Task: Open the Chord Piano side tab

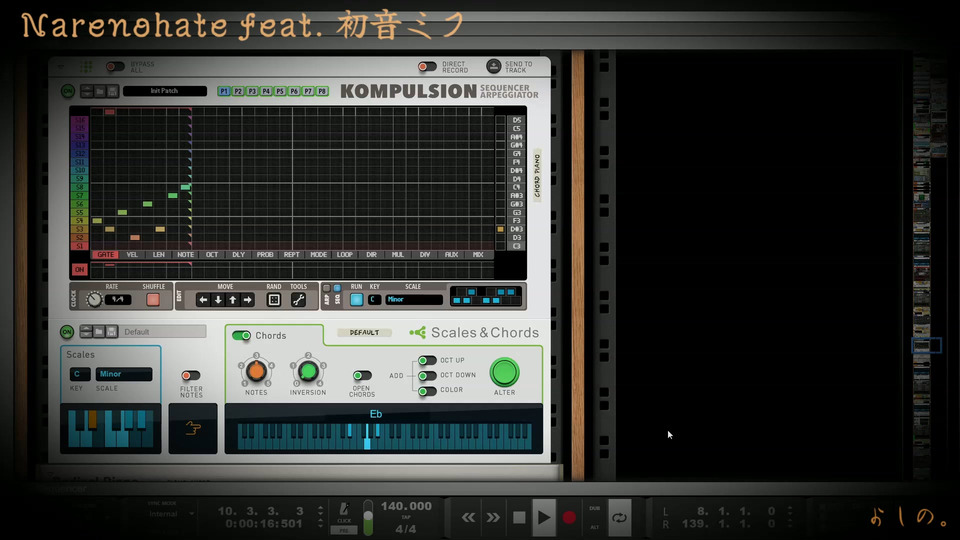Action: pos(537,175)
